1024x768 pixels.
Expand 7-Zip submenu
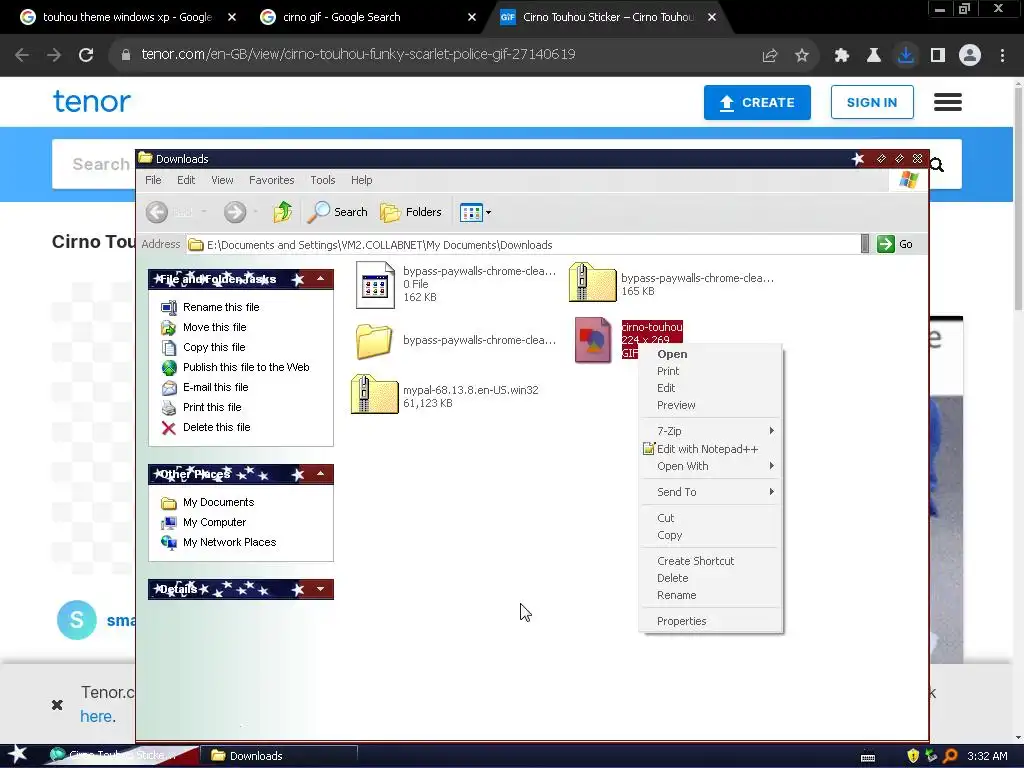711,431
